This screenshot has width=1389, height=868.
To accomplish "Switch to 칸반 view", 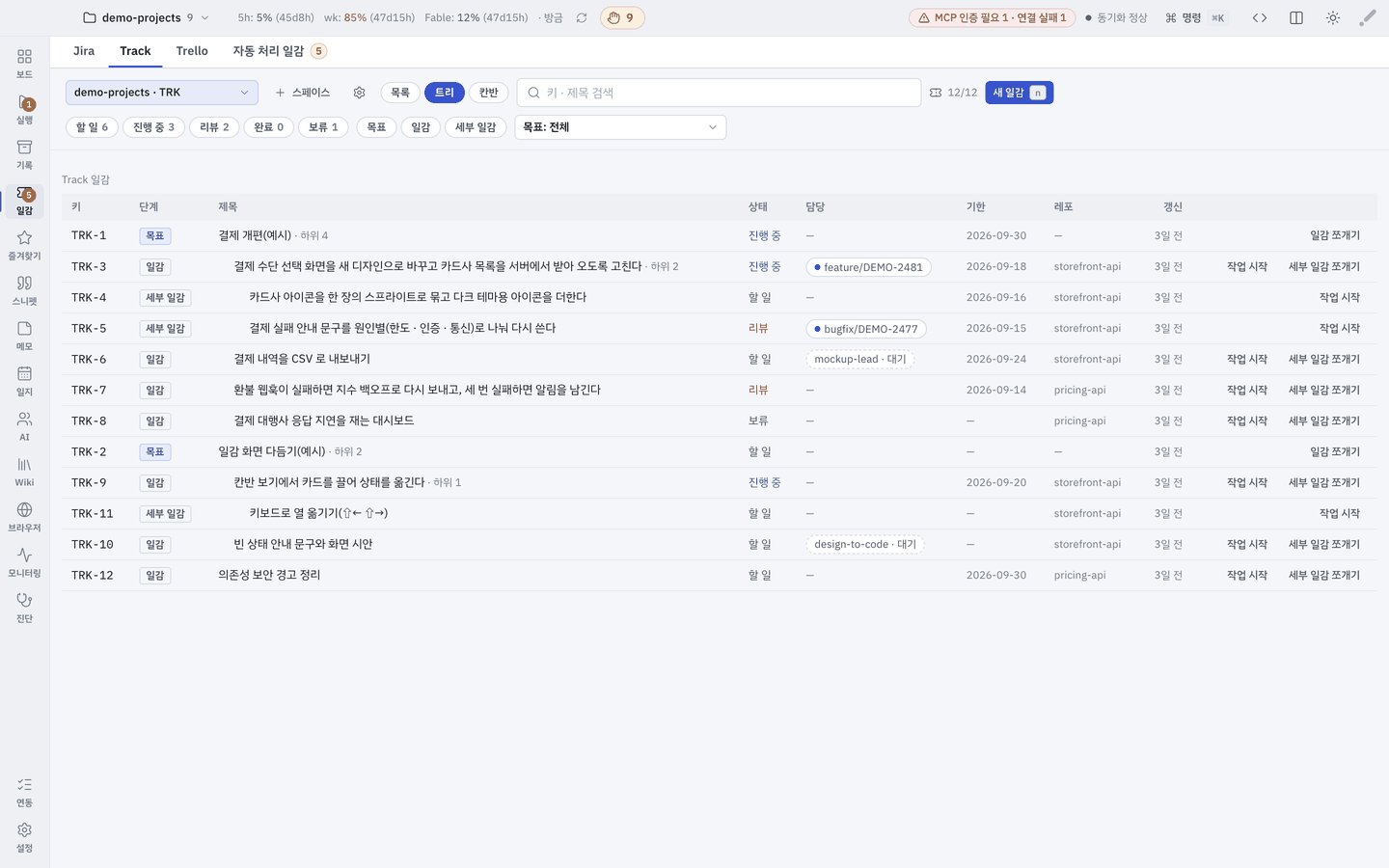I will (489, 93).
